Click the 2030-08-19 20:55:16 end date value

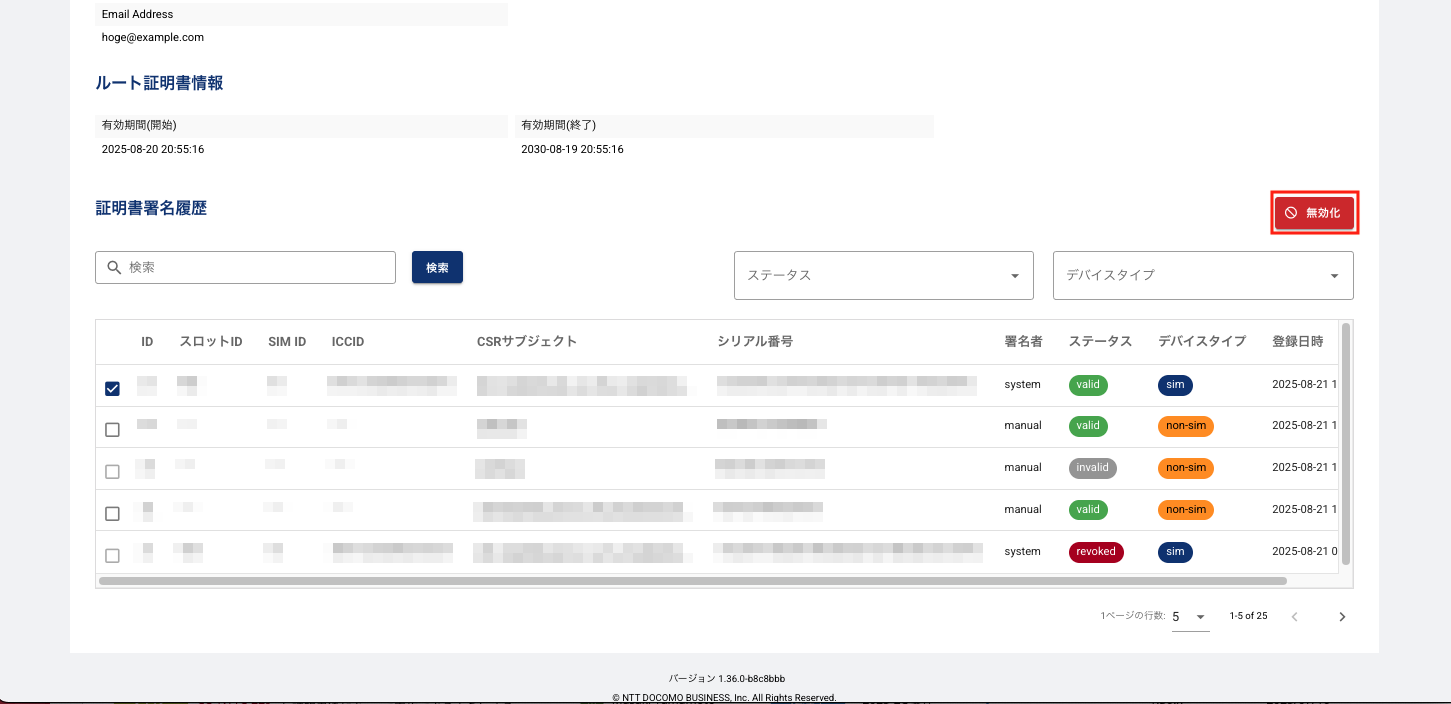[x=572, y=149]
